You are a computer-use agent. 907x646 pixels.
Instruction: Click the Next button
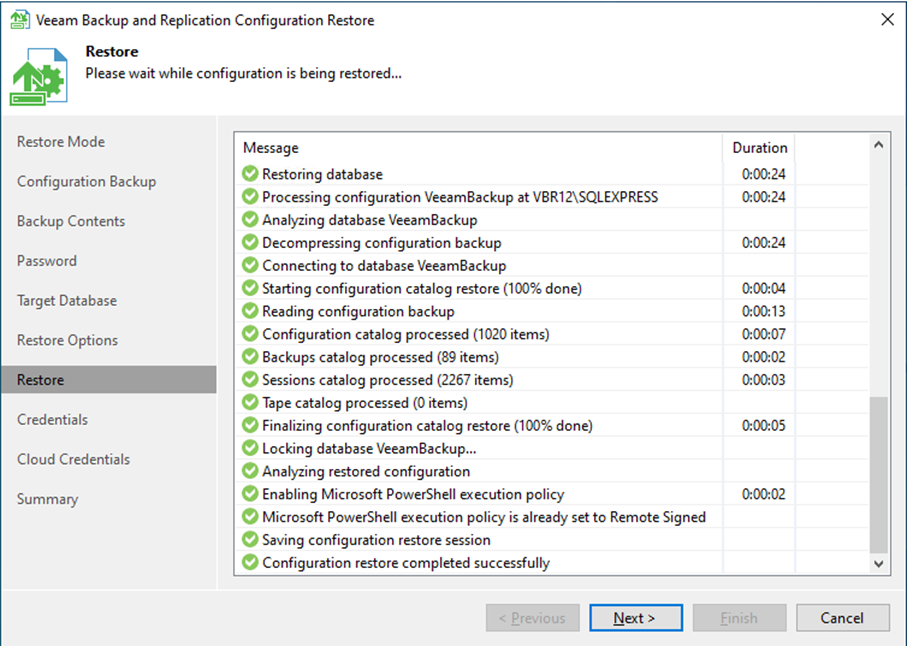tap(636, 618)
